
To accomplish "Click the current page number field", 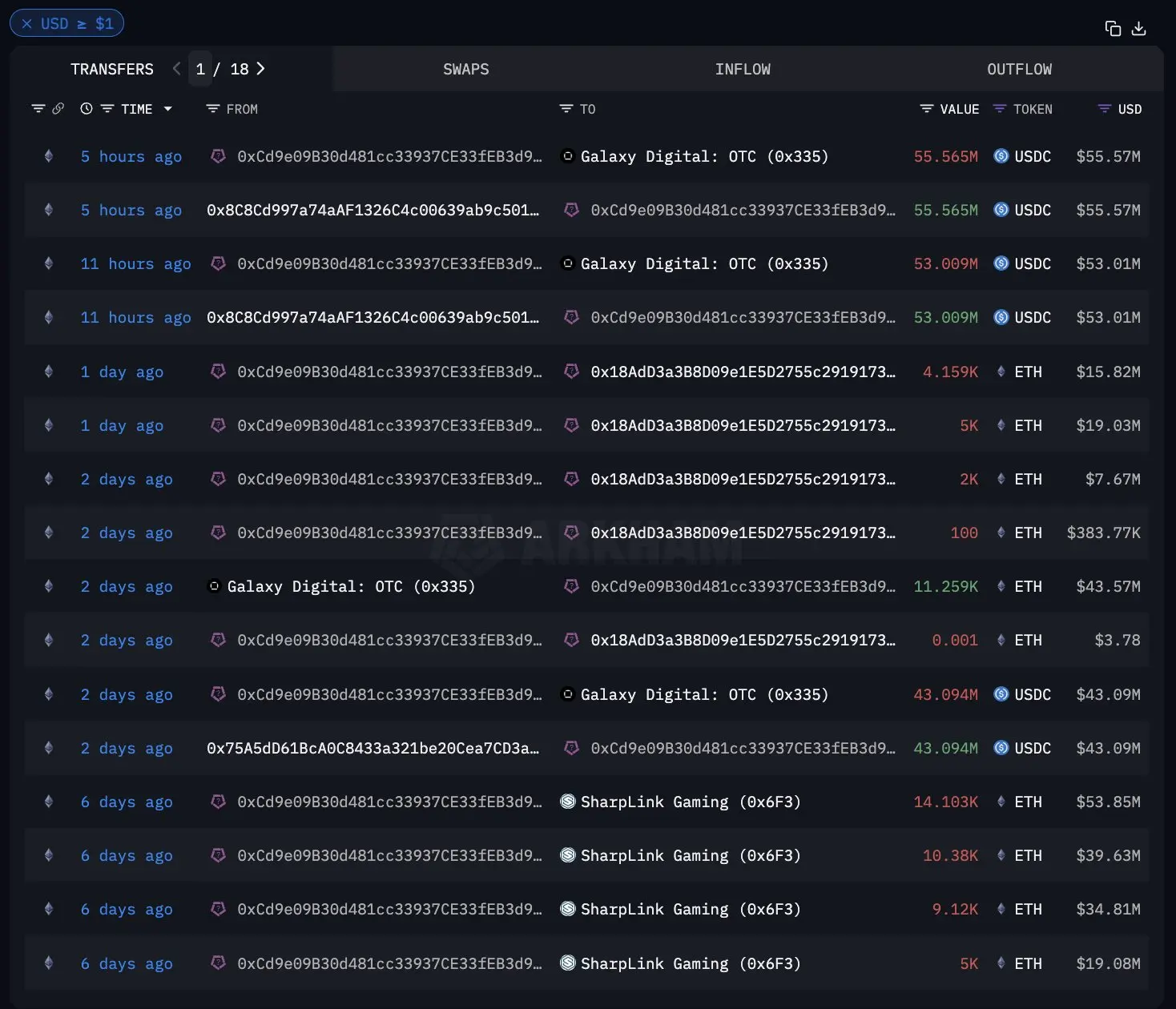I will (200, 70).
